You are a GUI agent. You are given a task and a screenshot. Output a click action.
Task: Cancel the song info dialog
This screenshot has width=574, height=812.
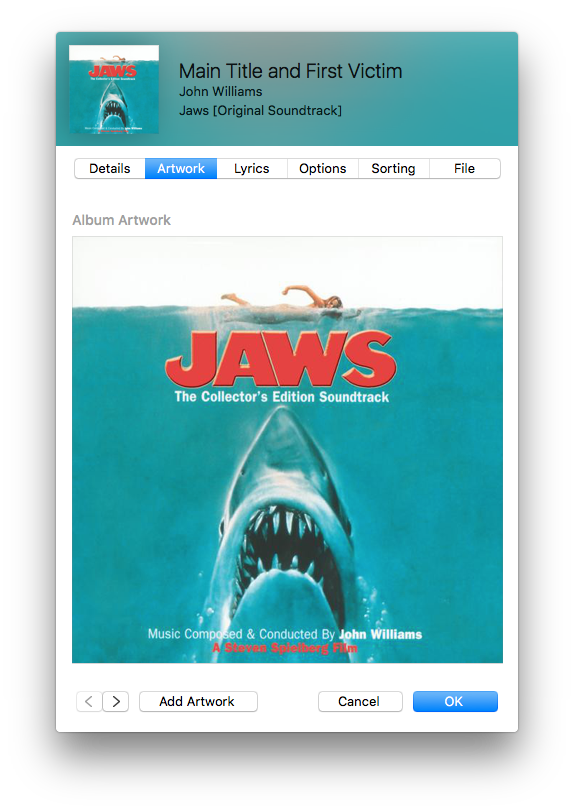[x=360, y=701]
